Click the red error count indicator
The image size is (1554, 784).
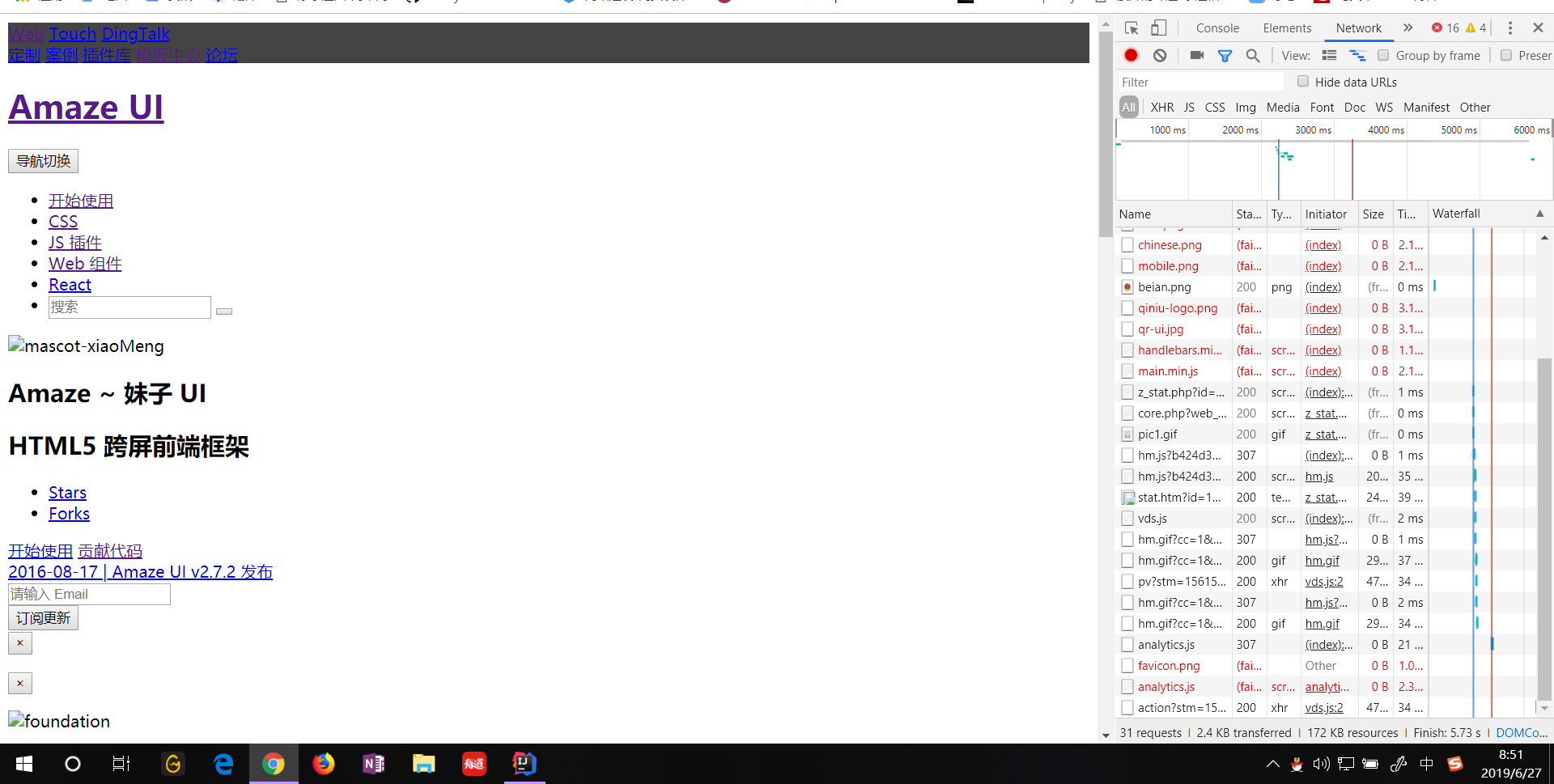pos(1446,28)
